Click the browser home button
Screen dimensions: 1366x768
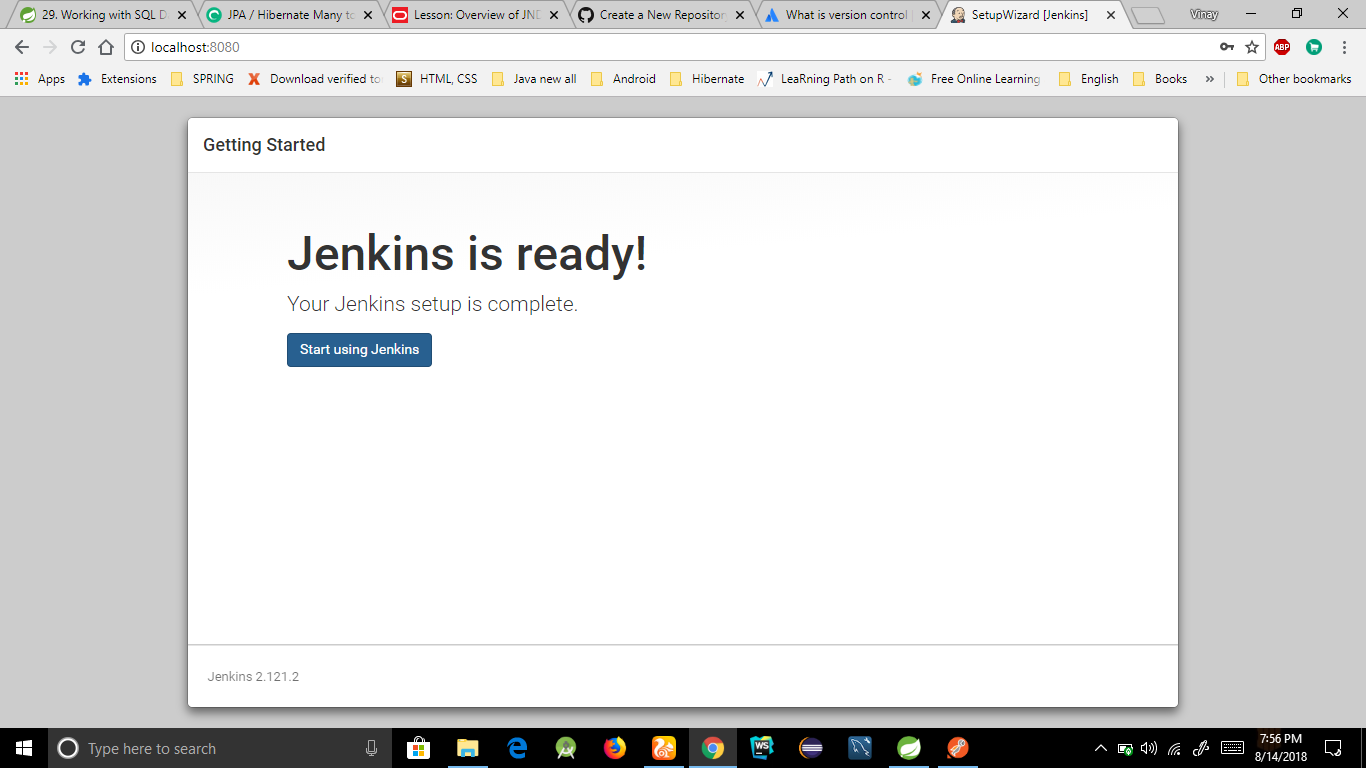click(x=104, y=47)
